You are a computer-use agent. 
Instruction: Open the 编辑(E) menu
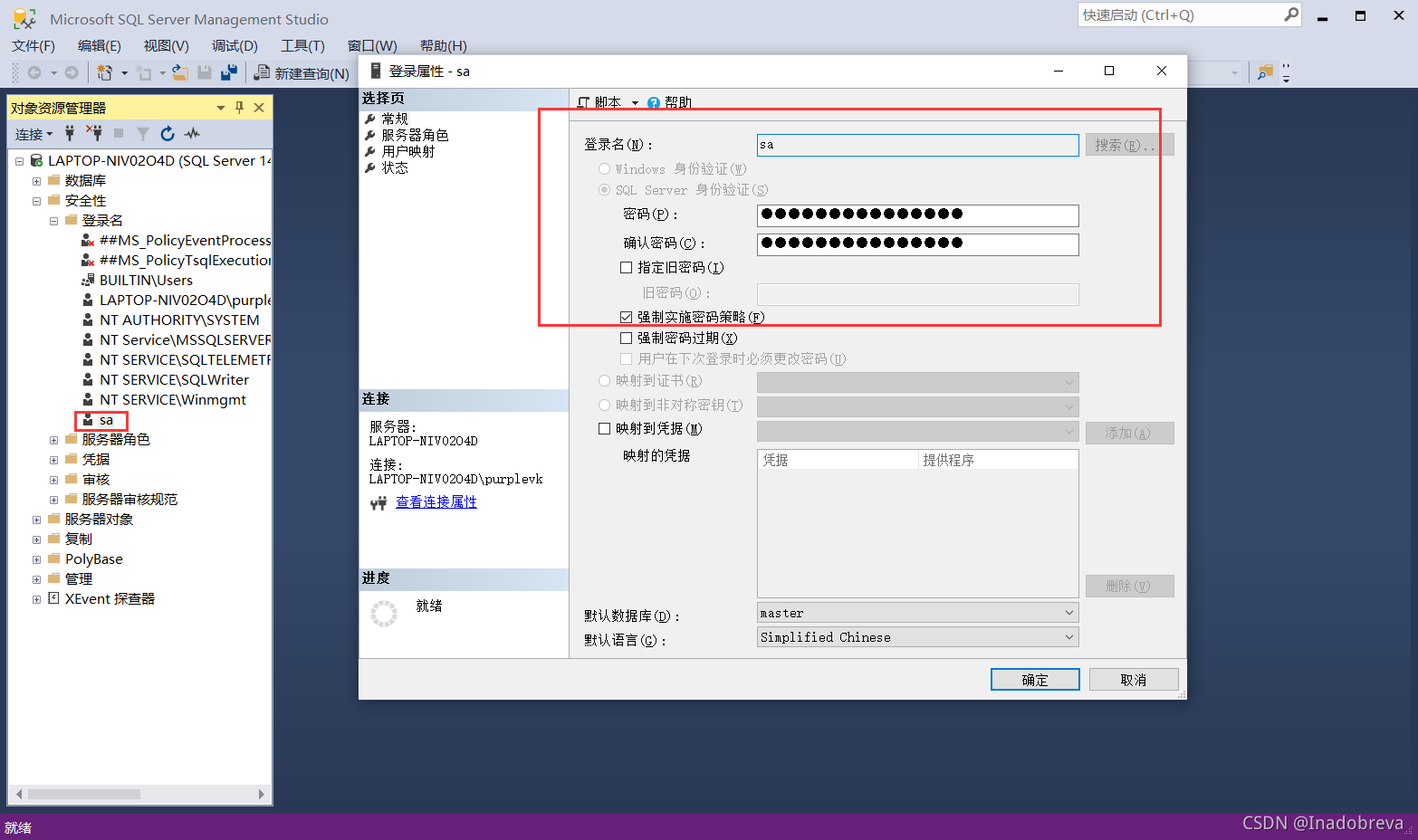pos(100,45)
